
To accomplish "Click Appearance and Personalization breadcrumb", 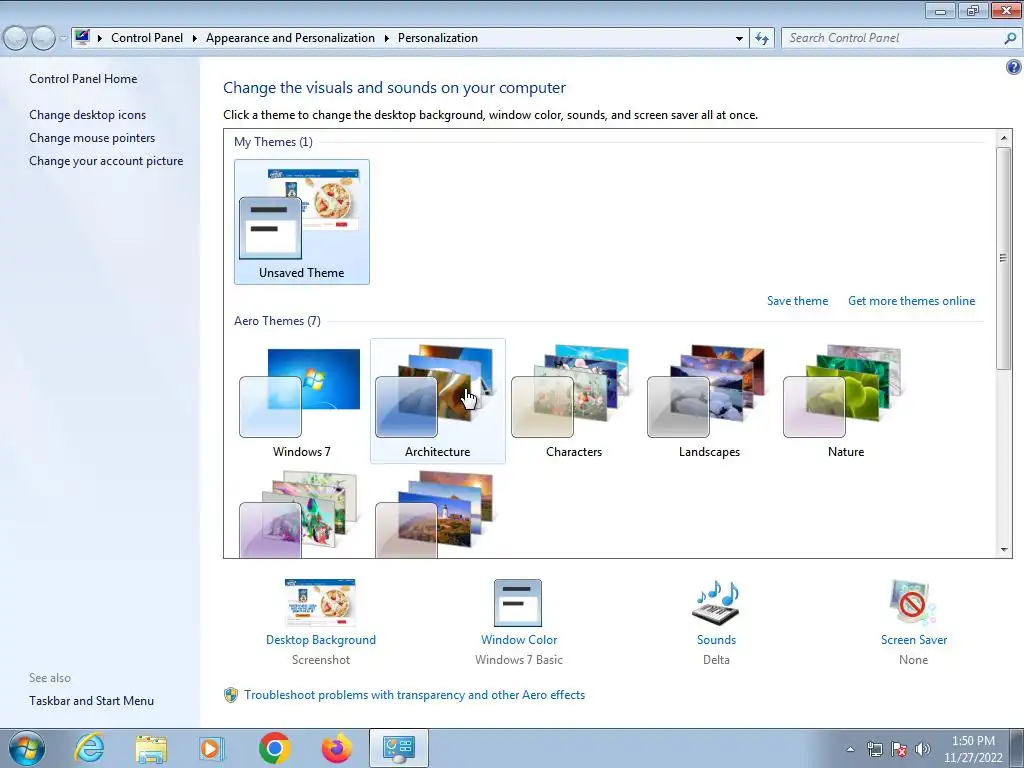I will pos(291,38).
